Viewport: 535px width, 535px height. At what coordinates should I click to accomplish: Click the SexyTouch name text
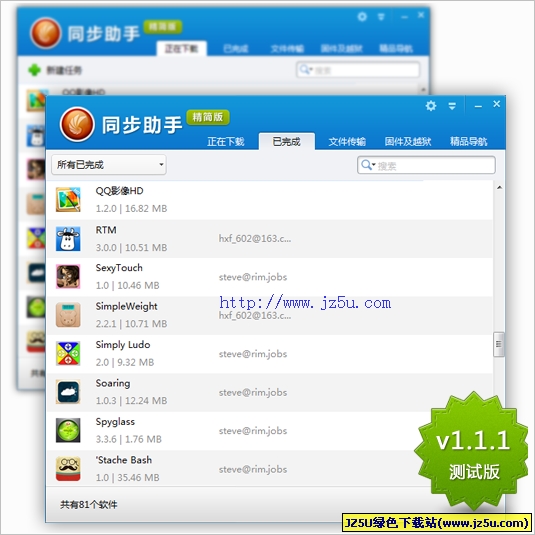pos(119,268)
